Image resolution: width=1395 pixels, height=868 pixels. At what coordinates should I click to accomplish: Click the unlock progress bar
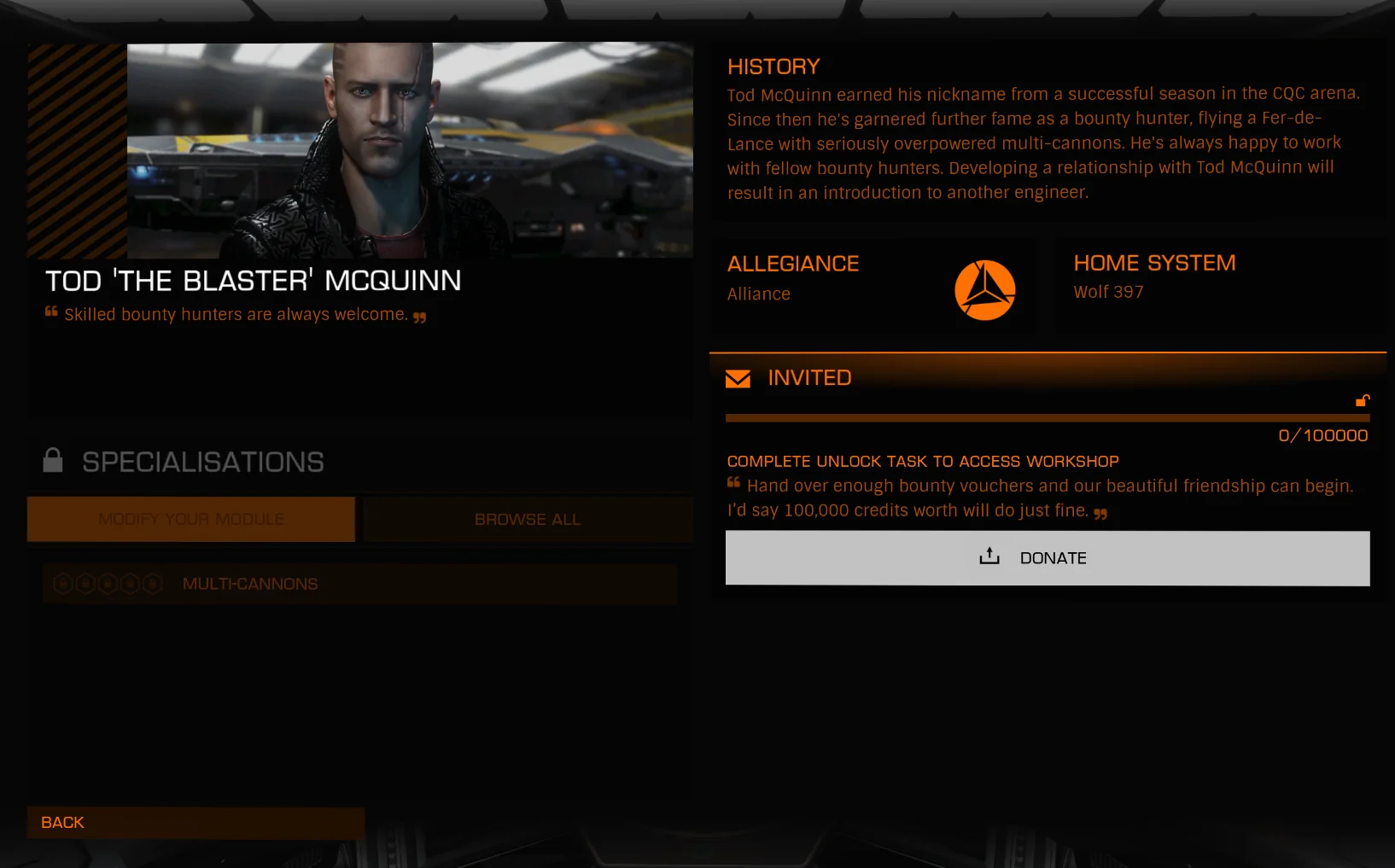(1048, 418)
